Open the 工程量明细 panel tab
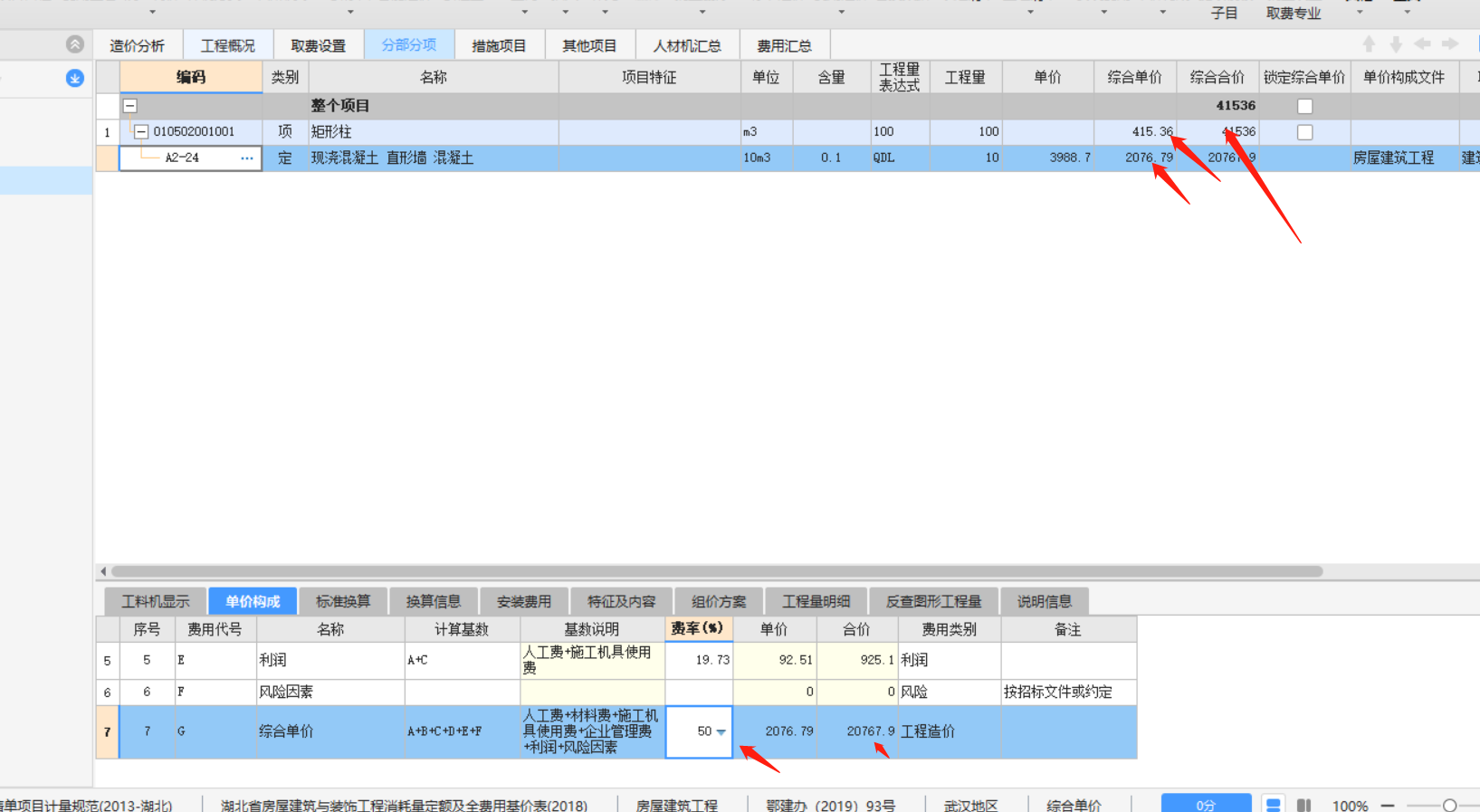Viewport: 1480px width, 812px height. pos(816,601)
